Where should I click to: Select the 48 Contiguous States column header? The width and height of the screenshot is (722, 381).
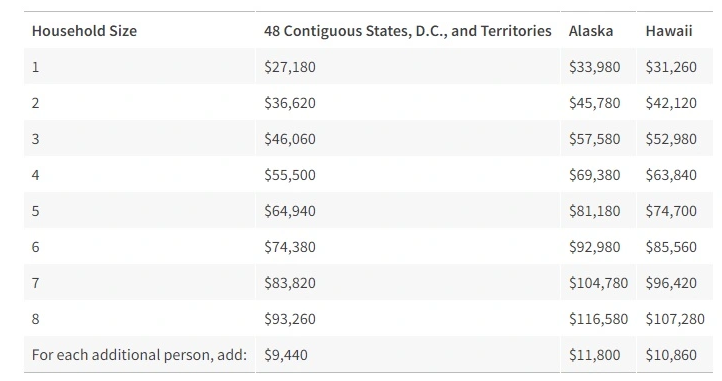click(x=408, y=31)
